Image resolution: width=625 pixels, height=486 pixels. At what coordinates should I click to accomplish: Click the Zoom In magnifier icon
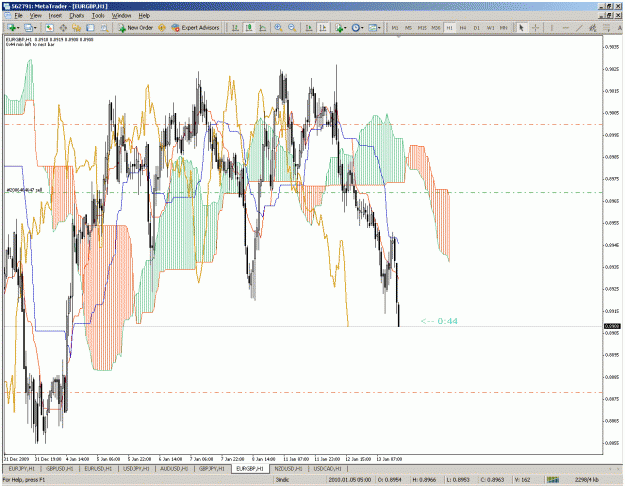tap(278, 28)
